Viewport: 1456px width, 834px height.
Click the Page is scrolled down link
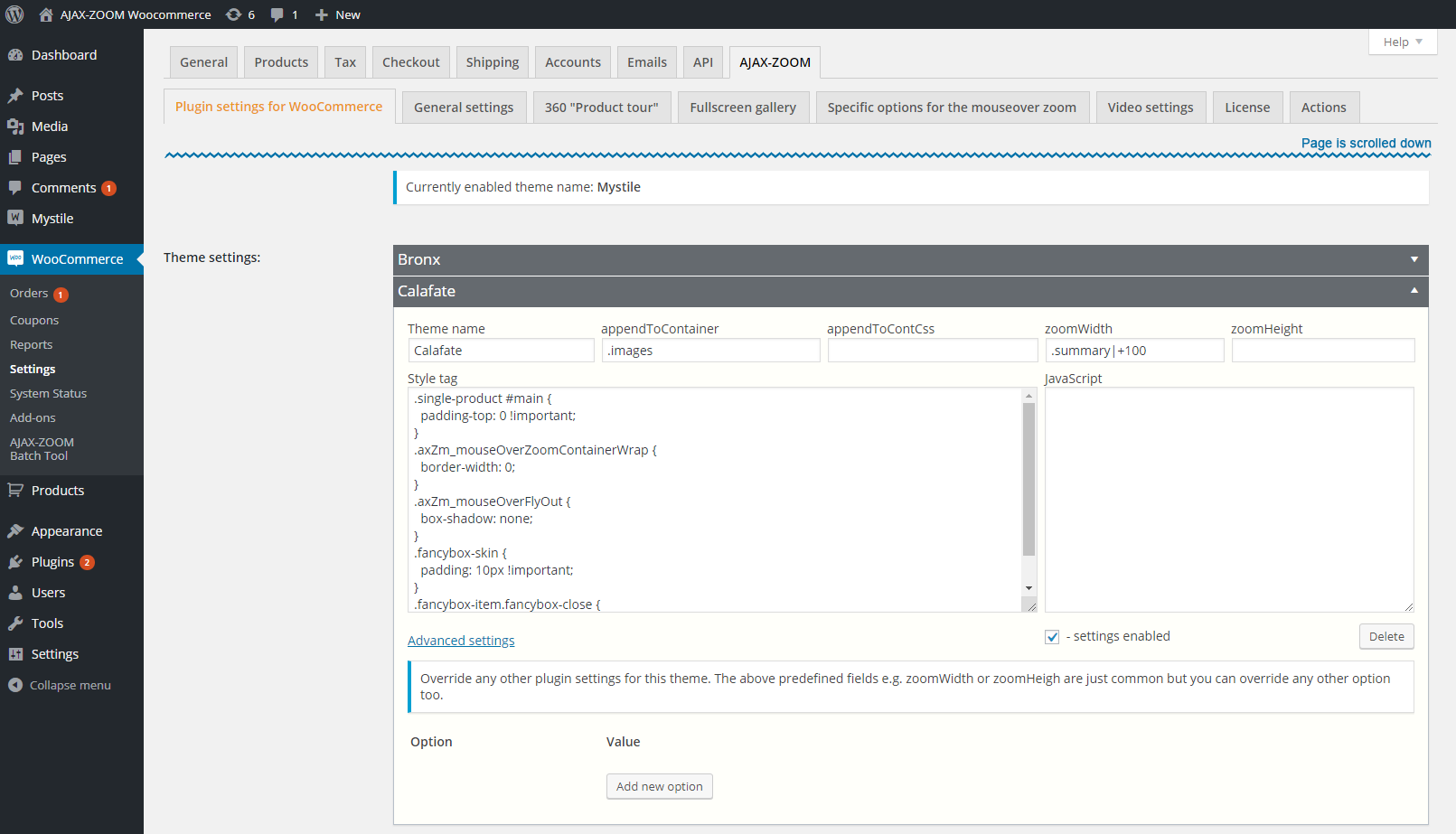(1367, 143)
